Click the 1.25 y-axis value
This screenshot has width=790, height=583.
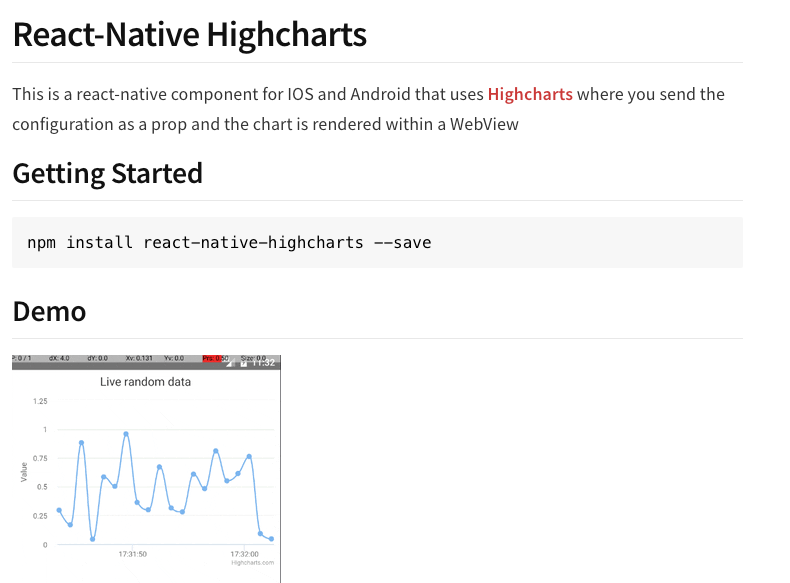click(40, 401)
